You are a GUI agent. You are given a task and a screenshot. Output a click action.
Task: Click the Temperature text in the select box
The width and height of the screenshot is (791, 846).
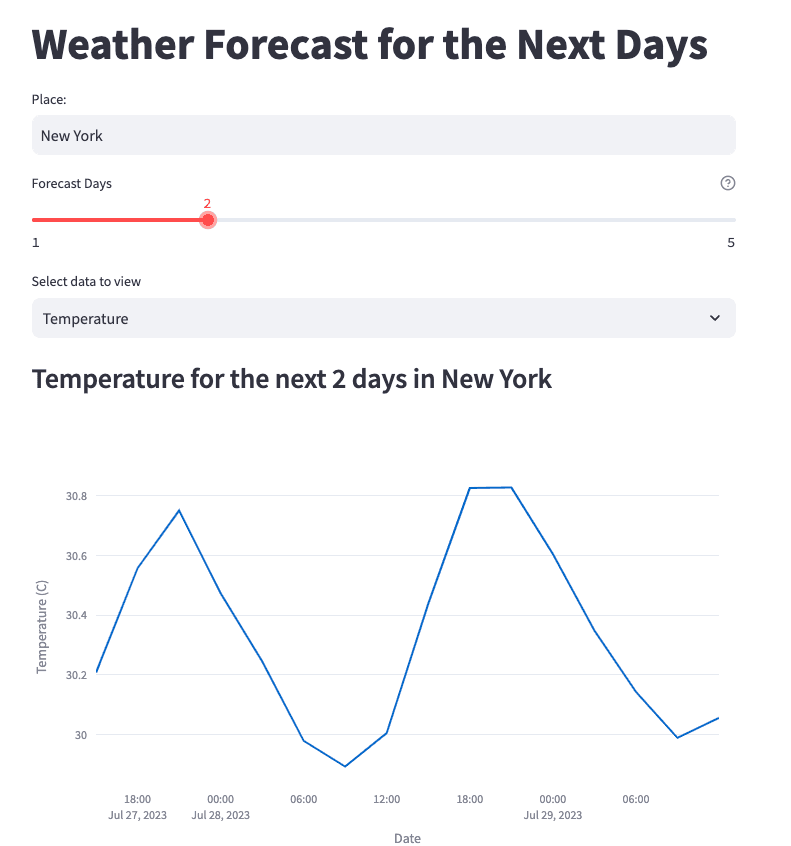pyautogui.click(x=85, y=319)
